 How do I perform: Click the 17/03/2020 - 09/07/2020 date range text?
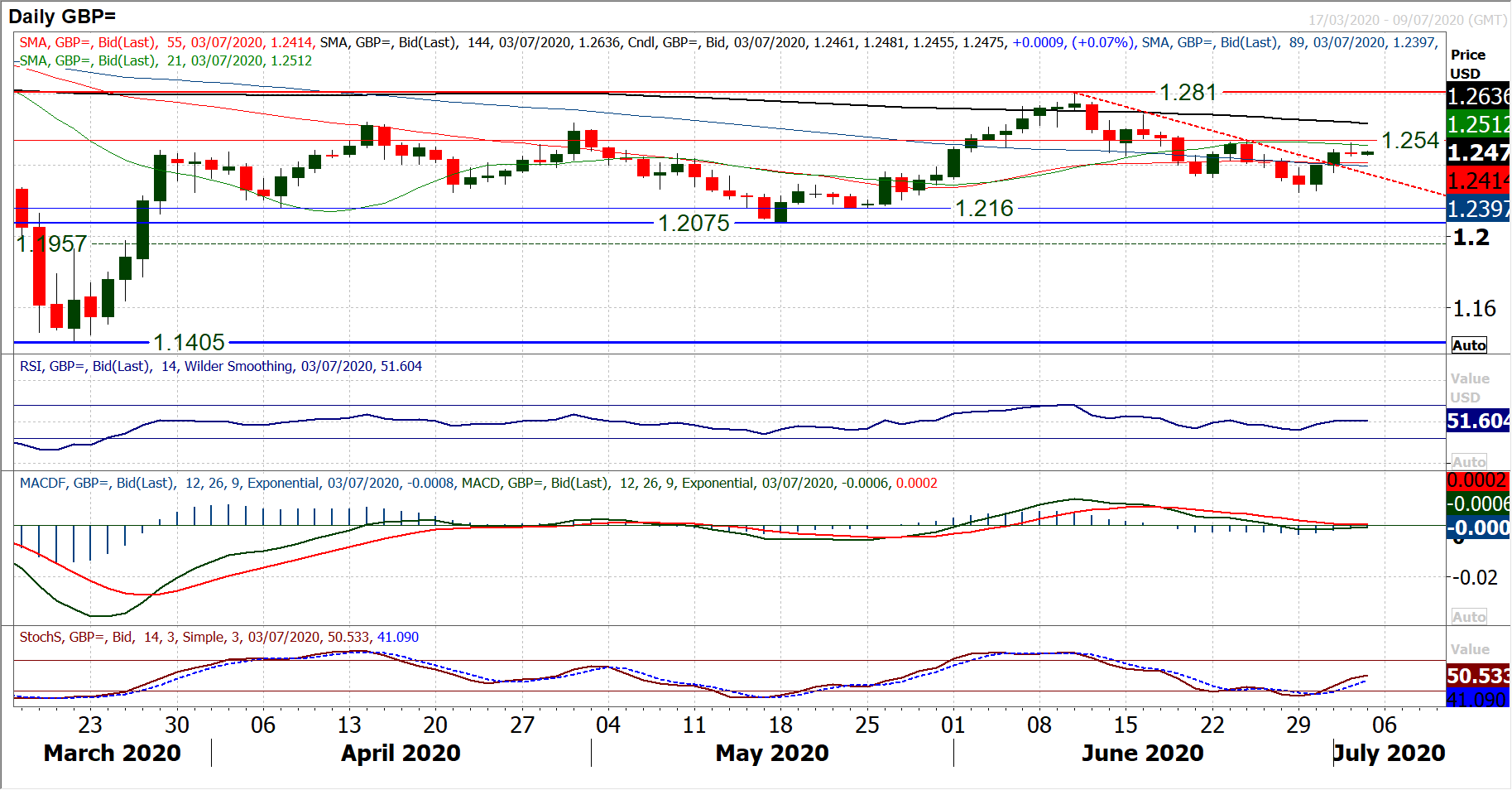[1407, 20]
